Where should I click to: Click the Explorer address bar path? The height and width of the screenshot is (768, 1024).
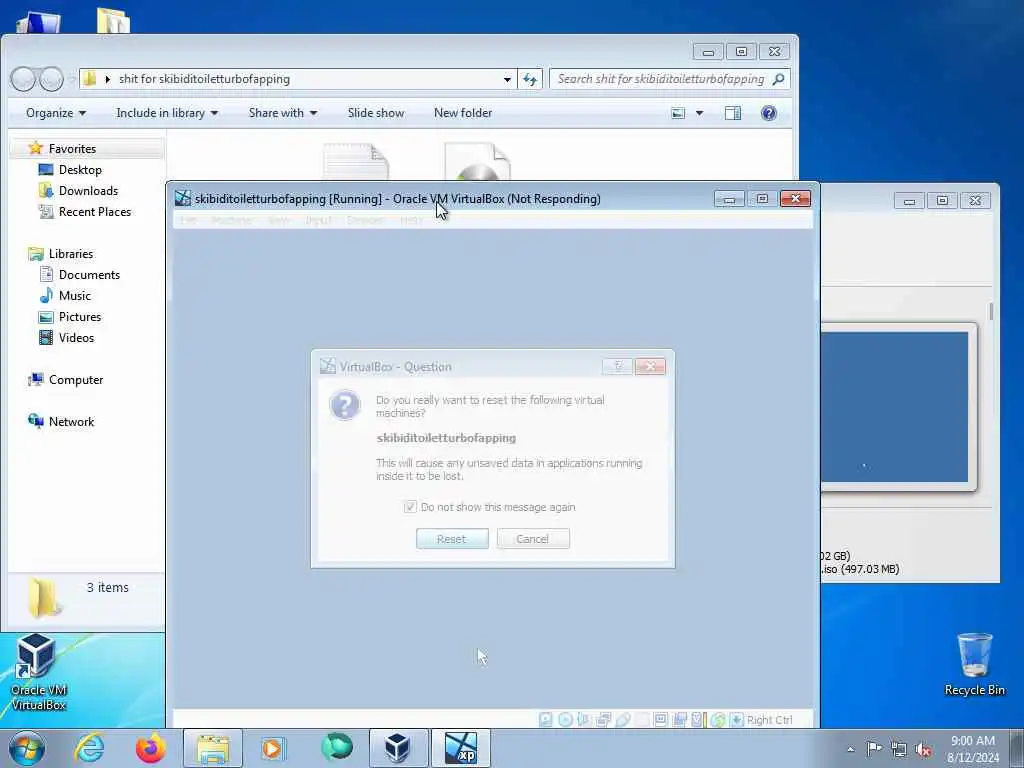(204, 79)
